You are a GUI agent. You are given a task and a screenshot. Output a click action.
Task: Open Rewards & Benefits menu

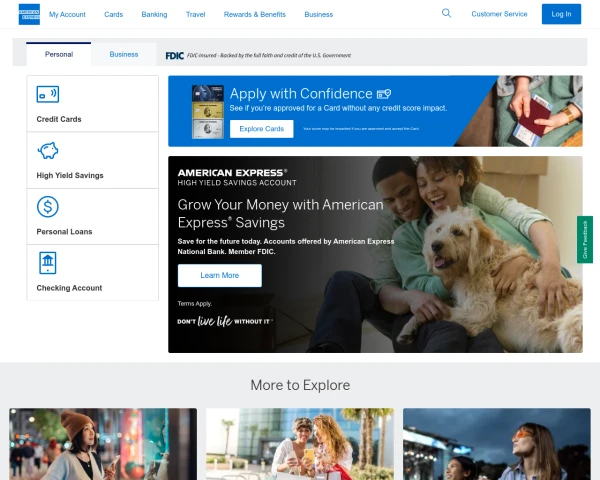[x=255, y=14]
